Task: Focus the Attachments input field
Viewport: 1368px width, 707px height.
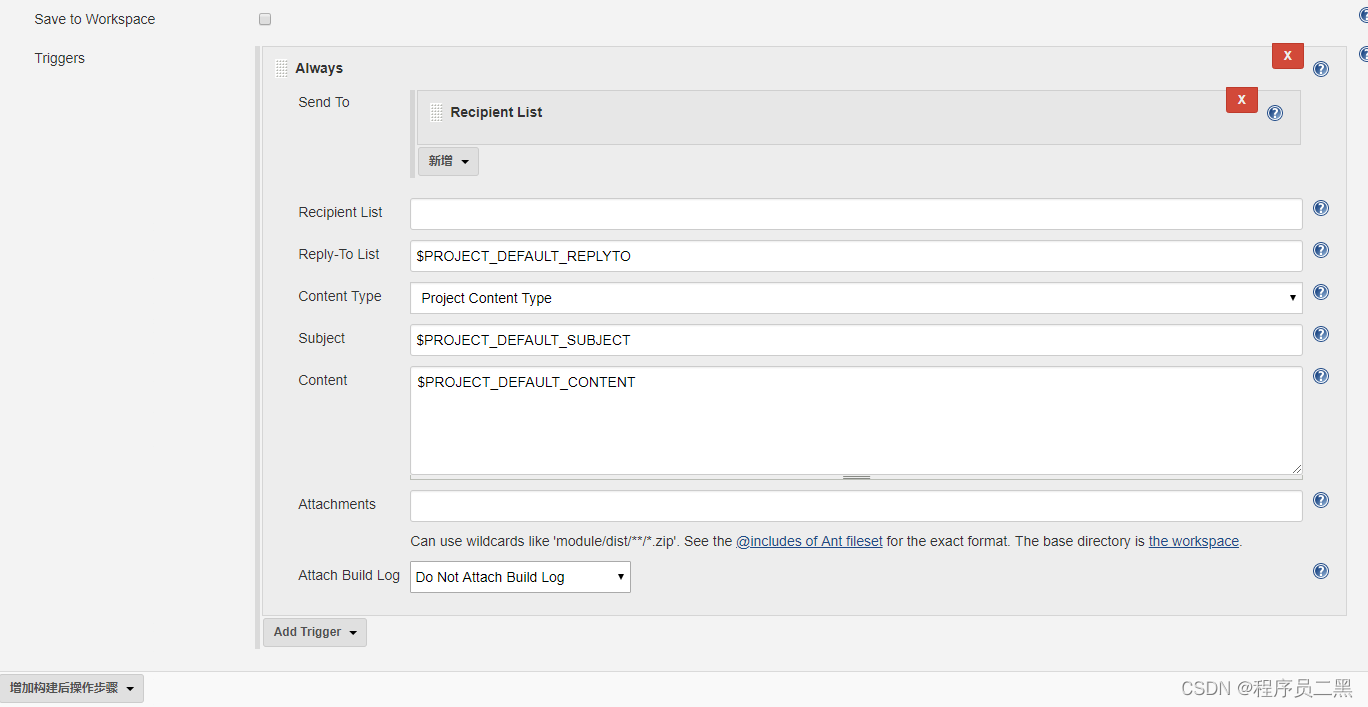Action: [x=856, y=506]
